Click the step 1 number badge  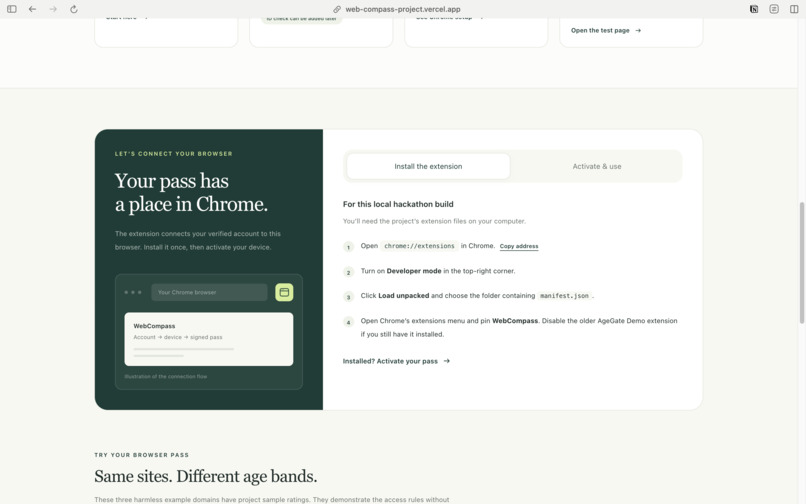pyautogui.click(x=349, y=247)
